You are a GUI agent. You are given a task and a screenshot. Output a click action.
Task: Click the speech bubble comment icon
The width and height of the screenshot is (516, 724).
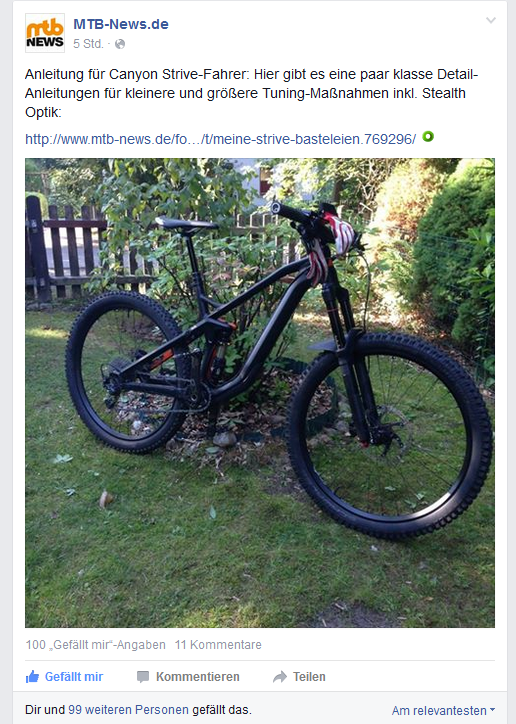143,677
